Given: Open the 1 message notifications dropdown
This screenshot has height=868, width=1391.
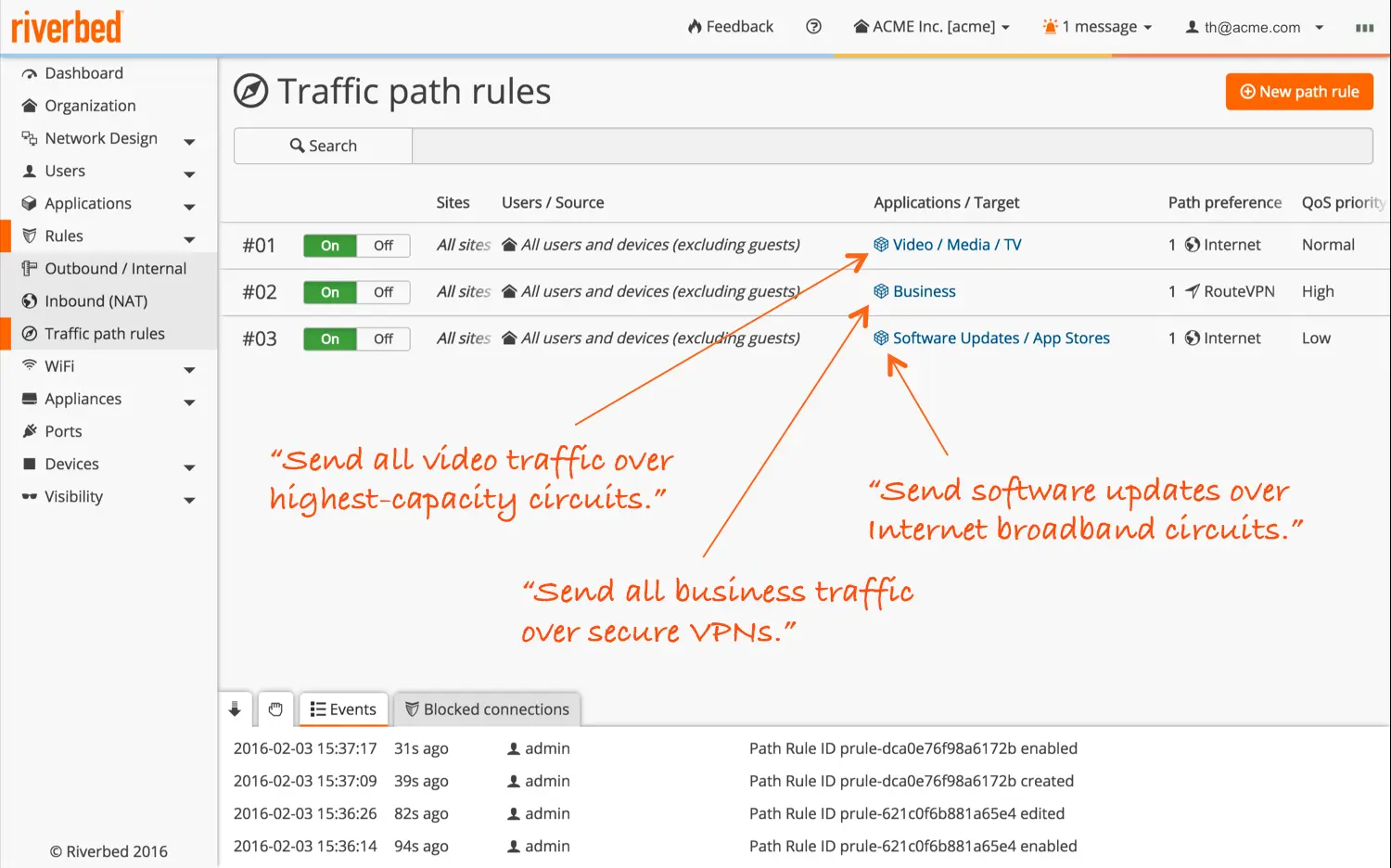Looking at the screenshot, I should [1097, 27].
